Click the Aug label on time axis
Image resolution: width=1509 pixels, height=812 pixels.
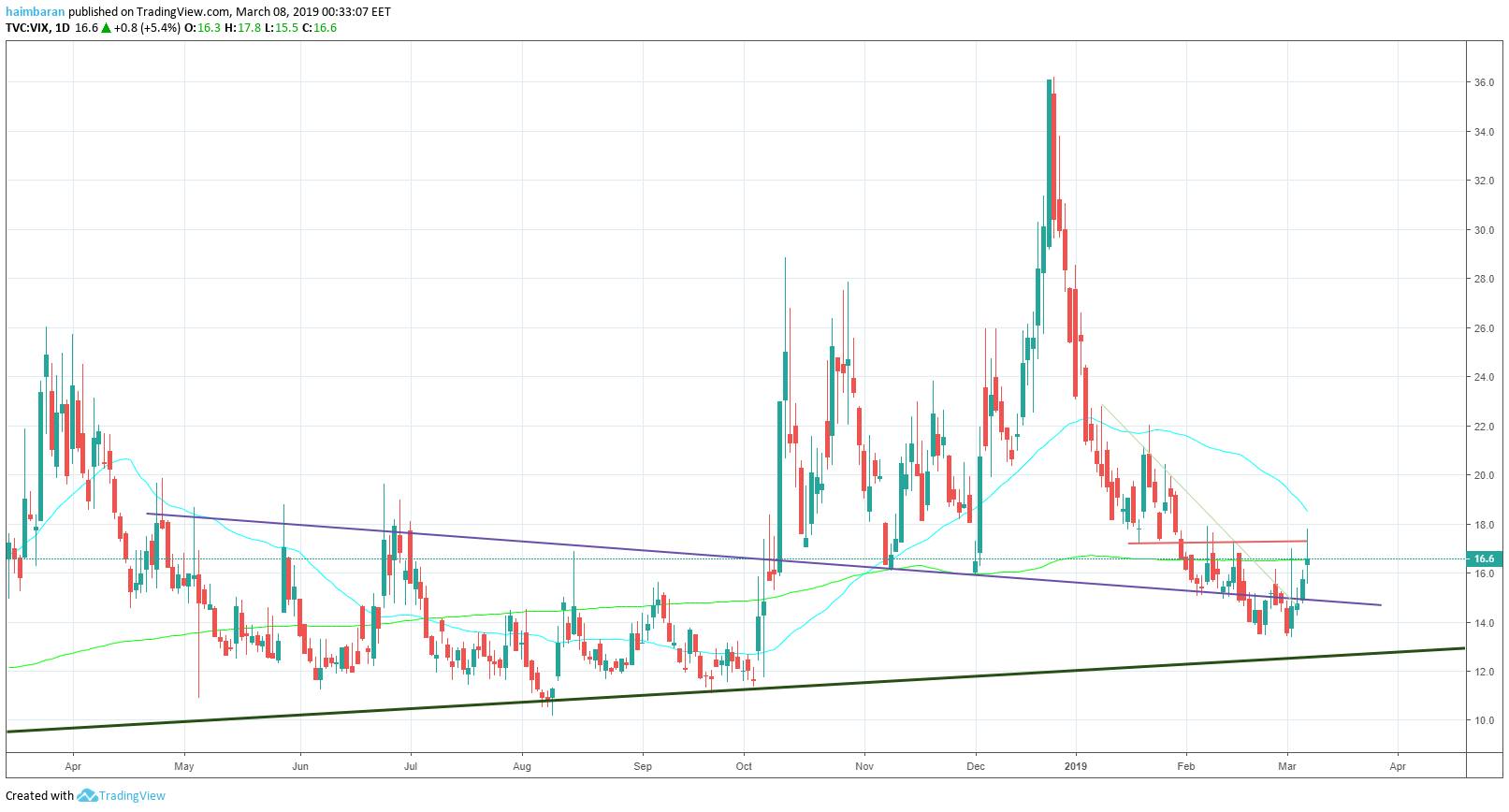point(522,765)
